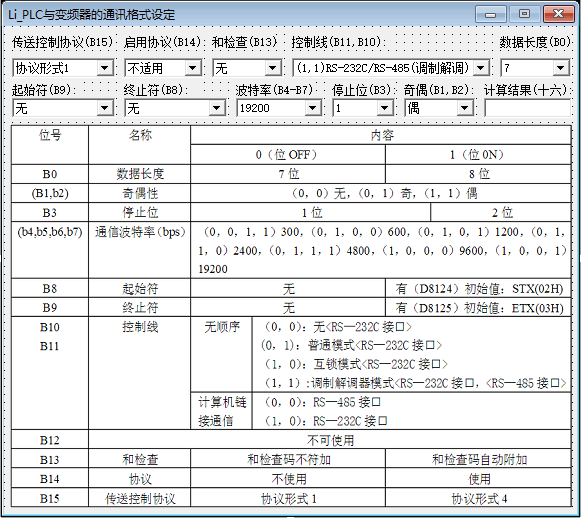Click the B3 bit number cell
581x518 pixels.
tap(50, 213)
